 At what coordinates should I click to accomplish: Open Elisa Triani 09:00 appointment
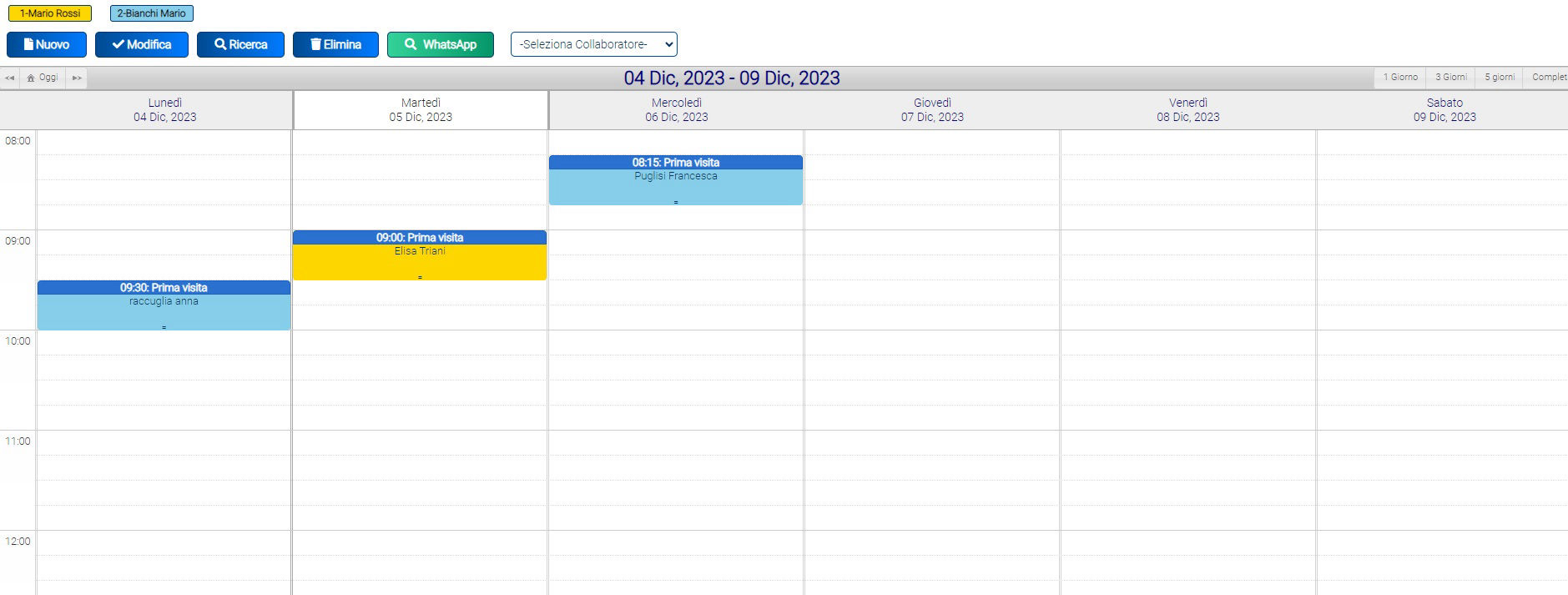(420, 256)
